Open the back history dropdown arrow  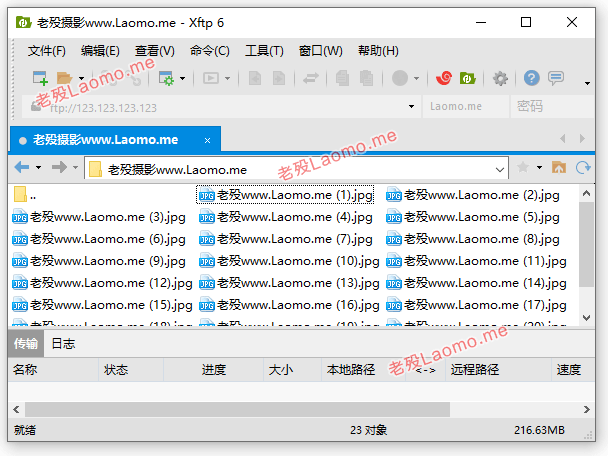point(38,168)
